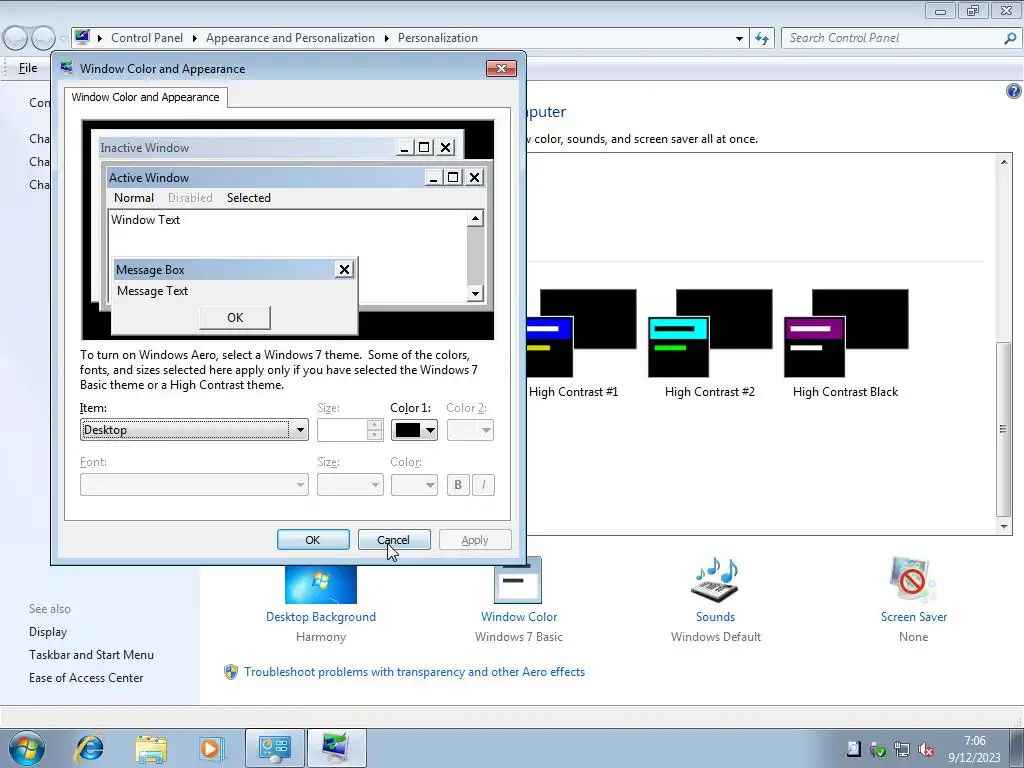Select the High Contrast #1 theme
Viewport: 1024px width, 768px height.
[573, 344]
